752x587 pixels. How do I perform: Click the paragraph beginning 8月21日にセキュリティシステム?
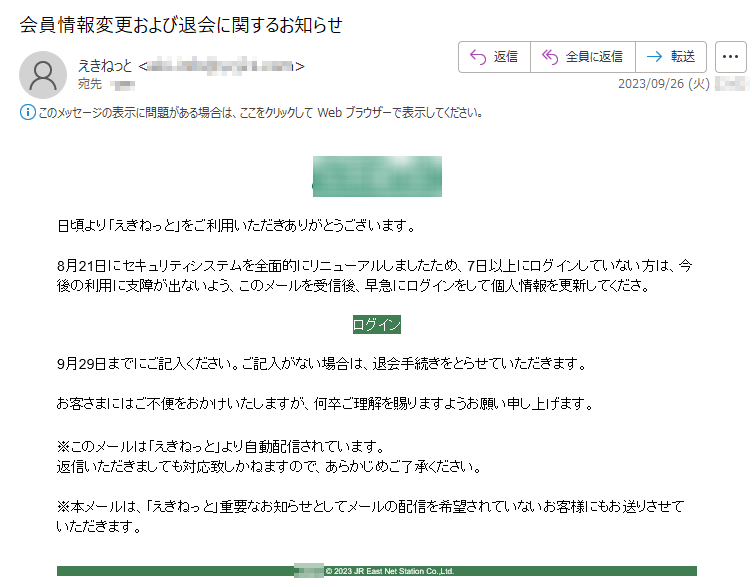tap(375, 276)
